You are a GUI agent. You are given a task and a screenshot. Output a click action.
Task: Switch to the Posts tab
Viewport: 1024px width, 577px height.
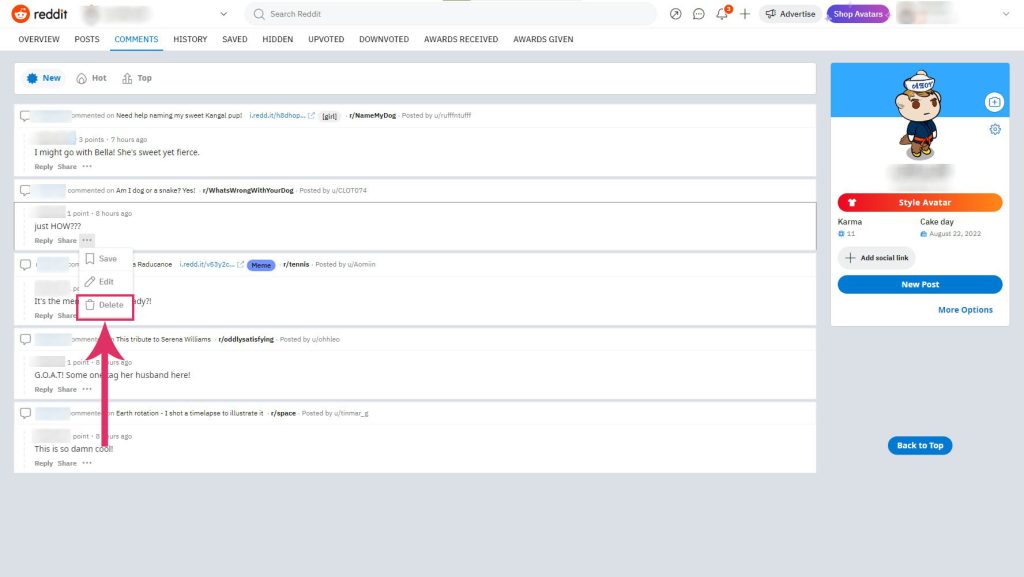87,39
